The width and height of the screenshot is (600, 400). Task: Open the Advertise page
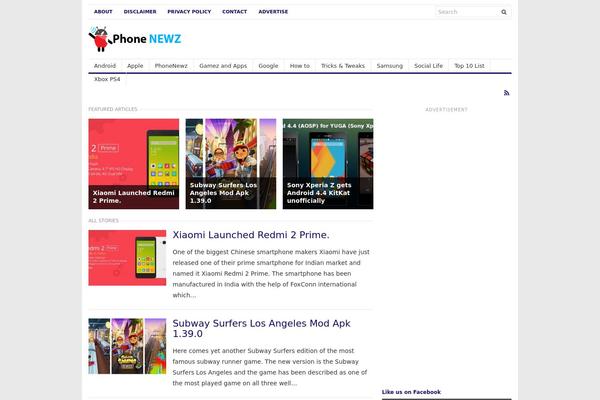click(x=273, y=12)
